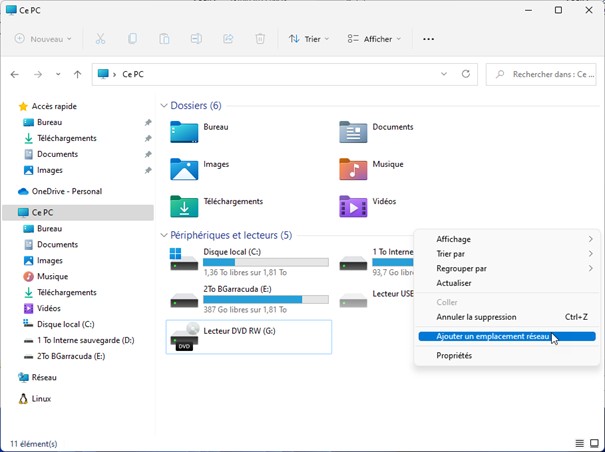The width and height of the screenshot is (605, 452).
Task: Open the Lecteur DVD RW (G:) drive
Action: 238,331
